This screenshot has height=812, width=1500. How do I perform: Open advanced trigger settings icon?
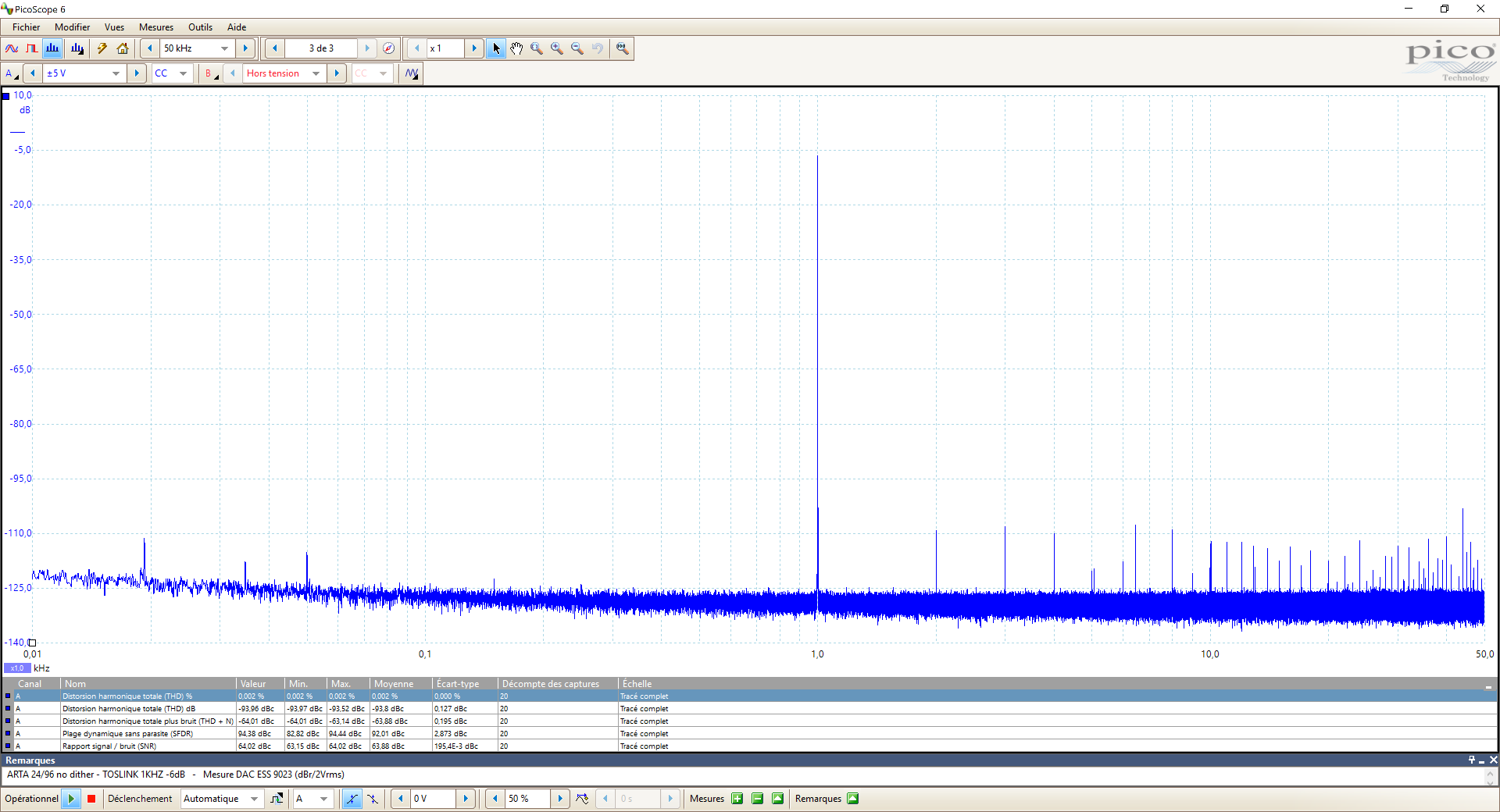pyautogui.click(x=277, y=799)
